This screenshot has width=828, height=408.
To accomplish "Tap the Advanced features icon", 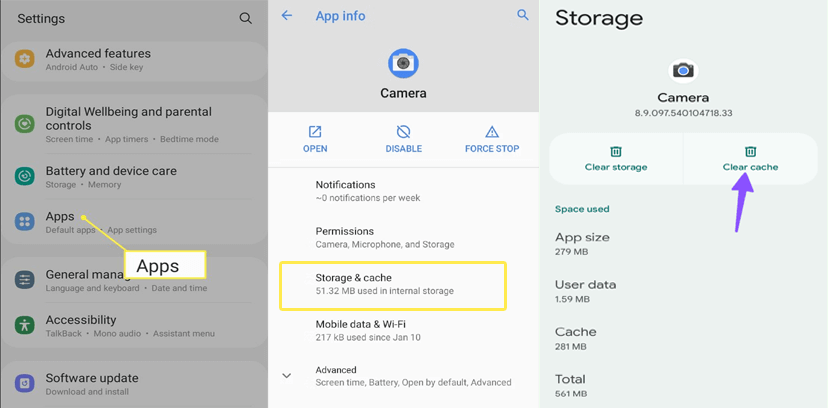I will [25, 60].
